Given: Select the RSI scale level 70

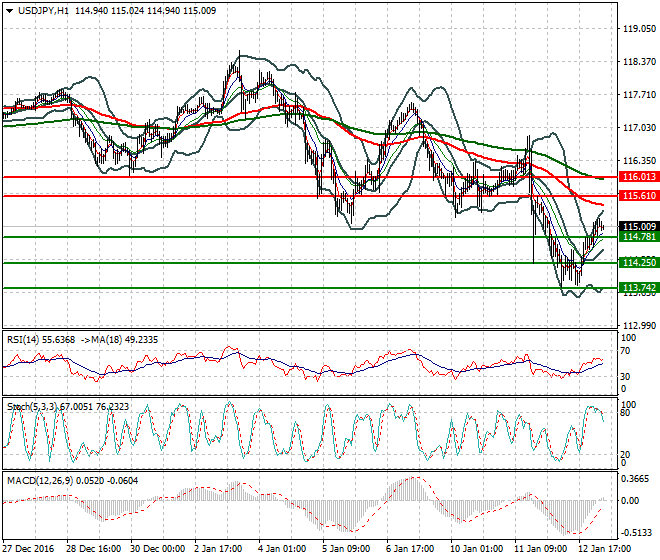Looking at the screenshot, I should tap(626, 351).
